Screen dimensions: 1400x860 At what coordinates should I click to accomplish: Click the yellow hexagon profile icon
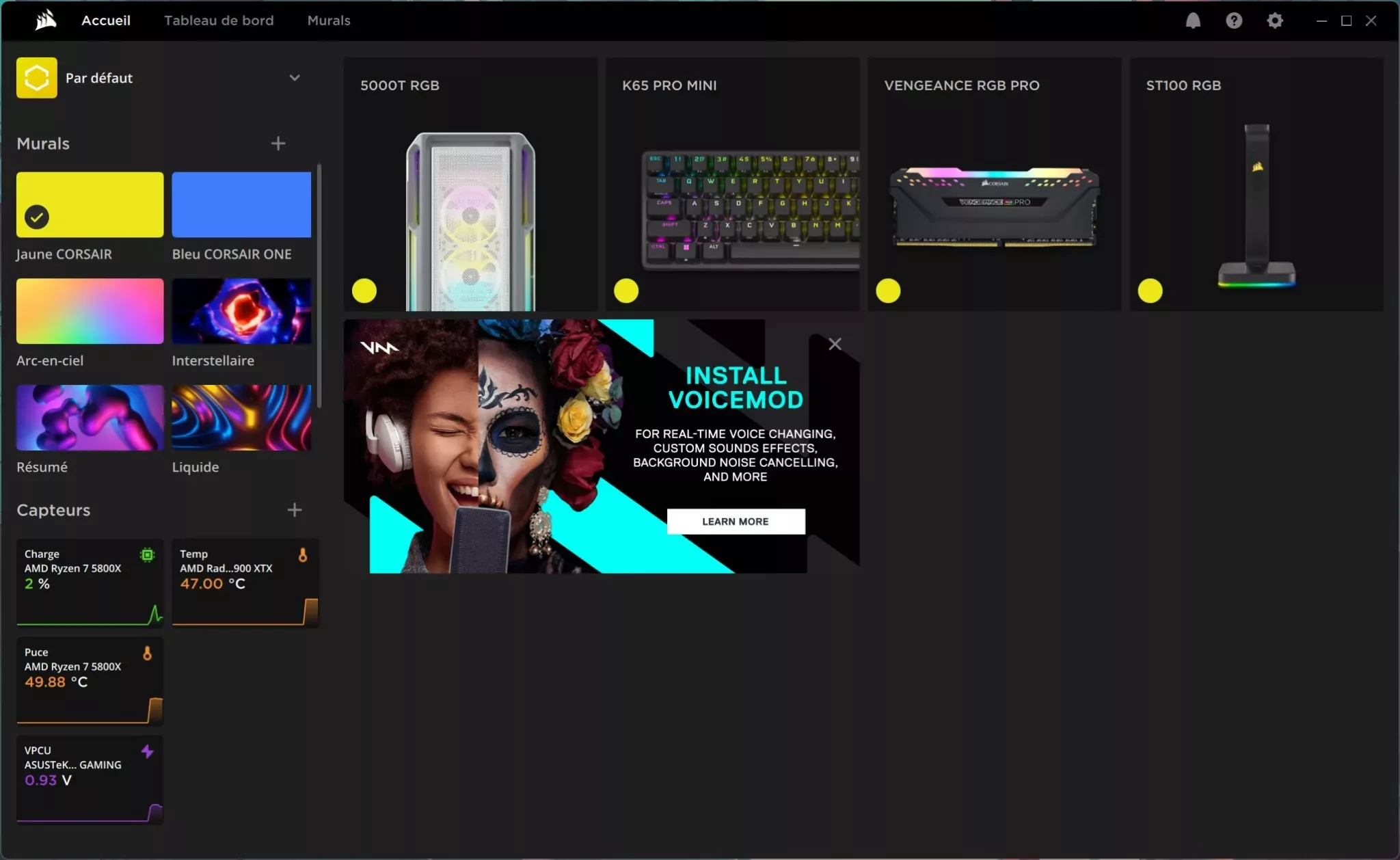[37, 78]
